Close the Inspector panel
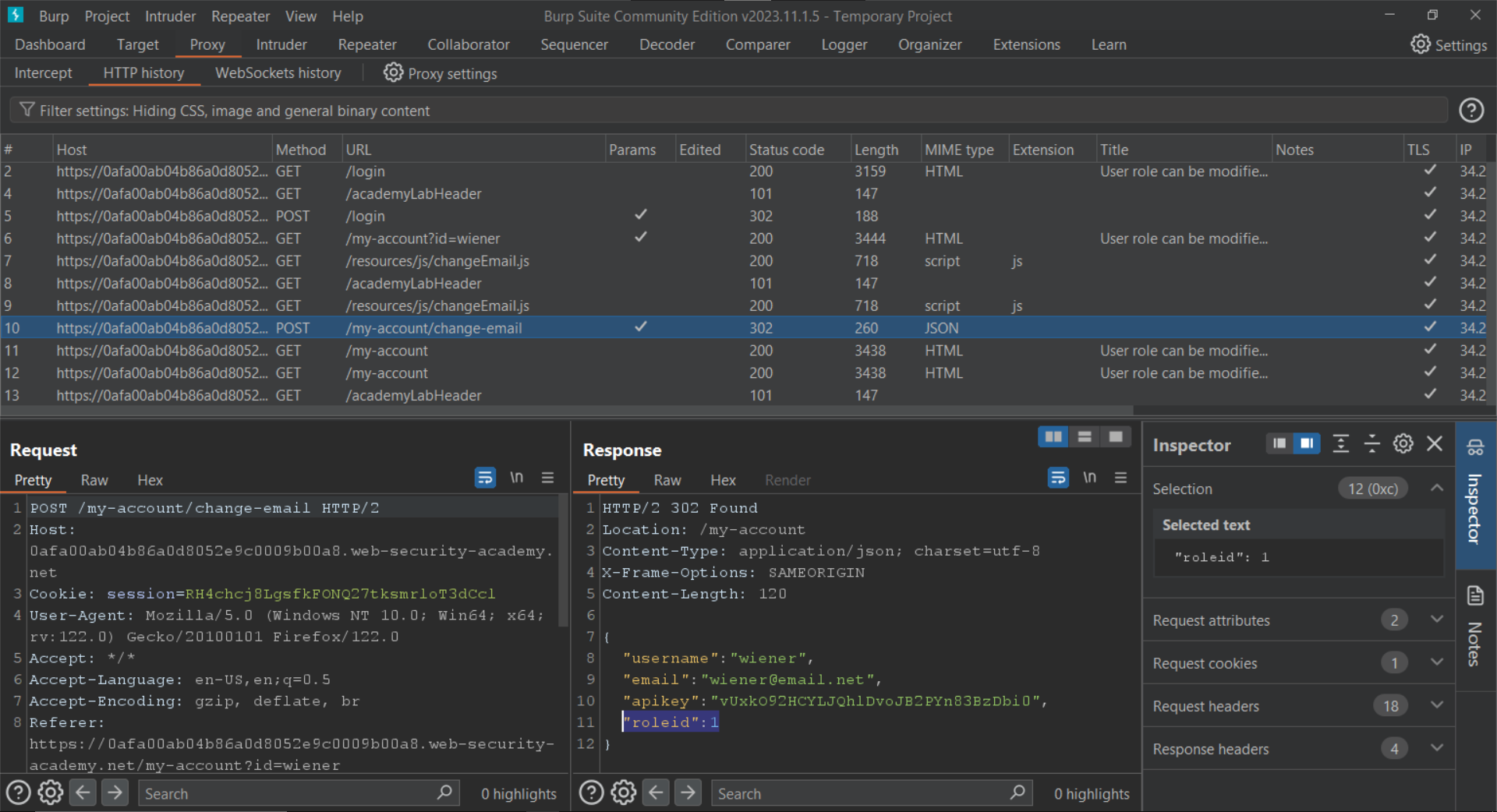Image resolution: width=1497 pixels, height=812 pixels. (x=1434, y=444)
